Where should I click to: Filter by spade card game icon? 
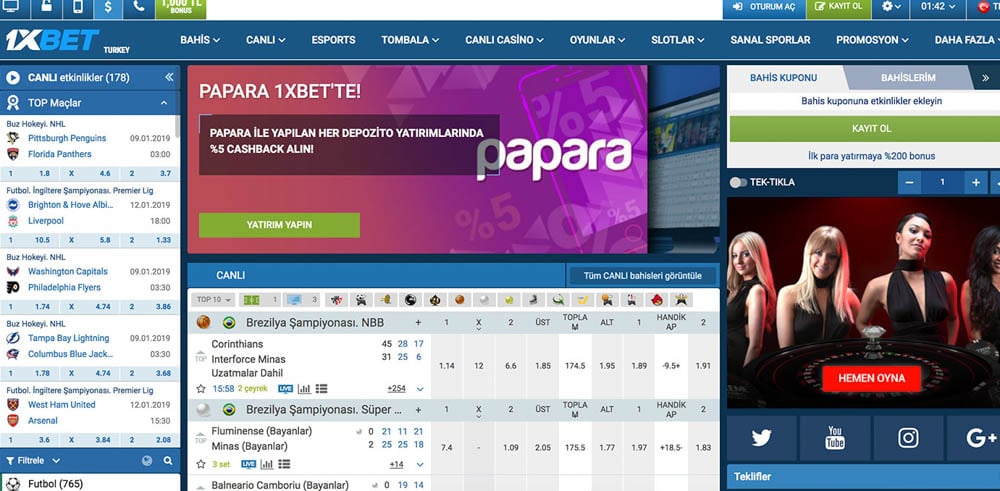point(435,299)
